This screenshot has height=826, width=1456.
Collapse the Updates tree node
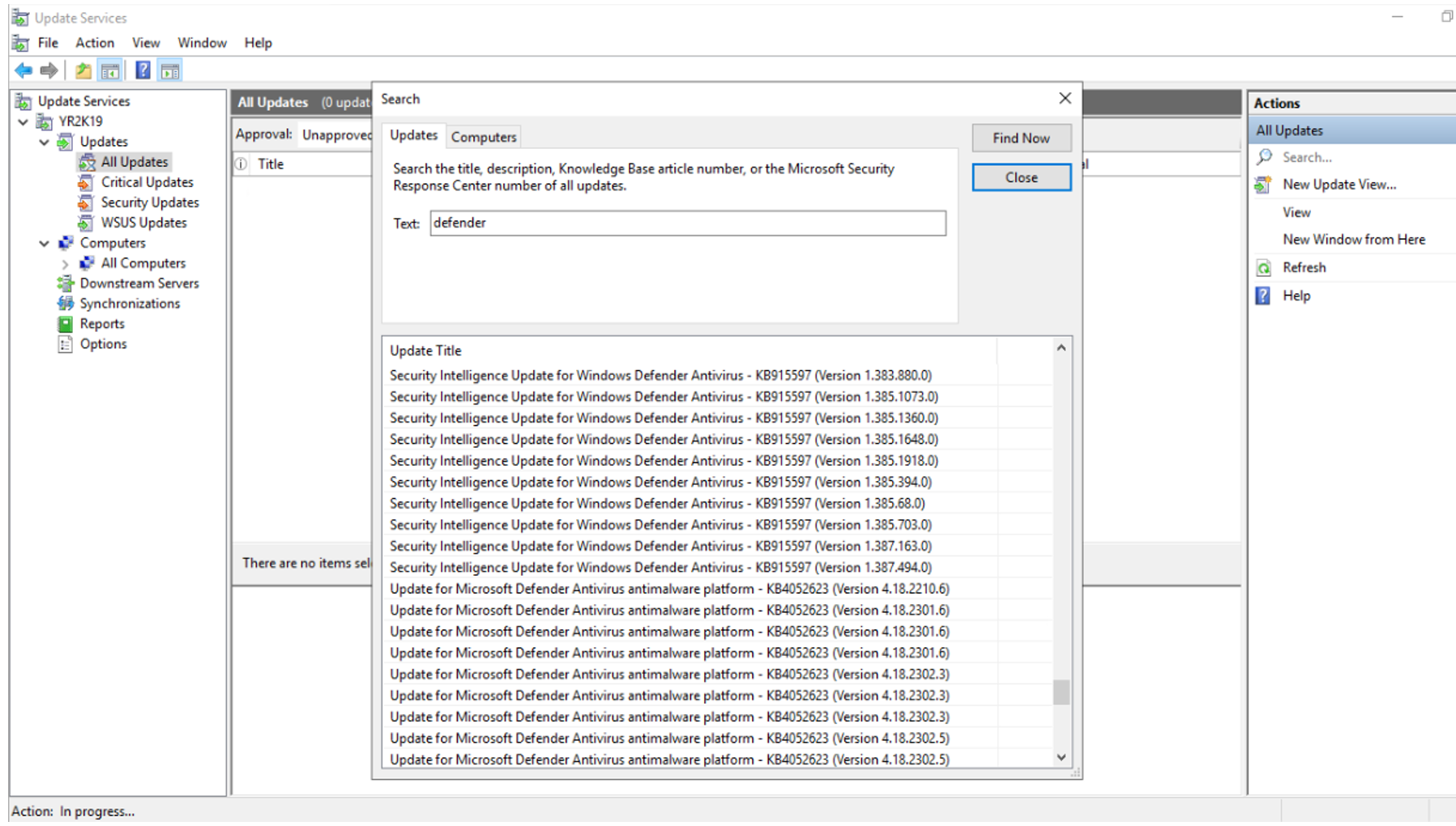[x=45, y=142]
